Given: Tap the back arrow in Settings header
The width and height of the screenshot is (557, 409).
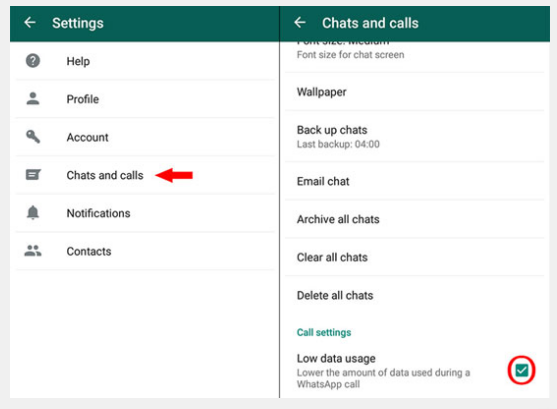Looking at the screenshot, I should 30,23.
